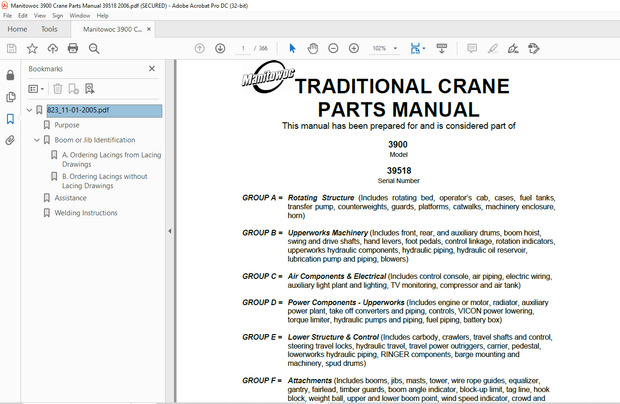Upload file to cloud icon

53,49
